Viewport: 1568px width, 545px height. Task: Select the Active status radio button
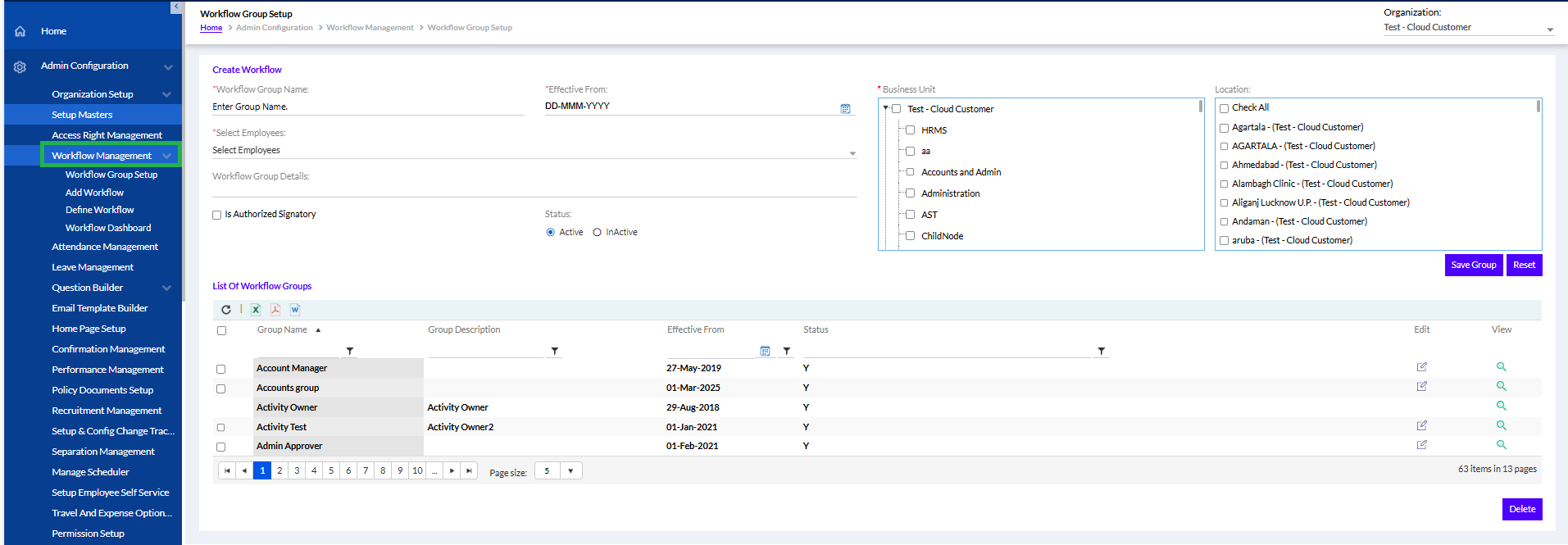[550, 233]
